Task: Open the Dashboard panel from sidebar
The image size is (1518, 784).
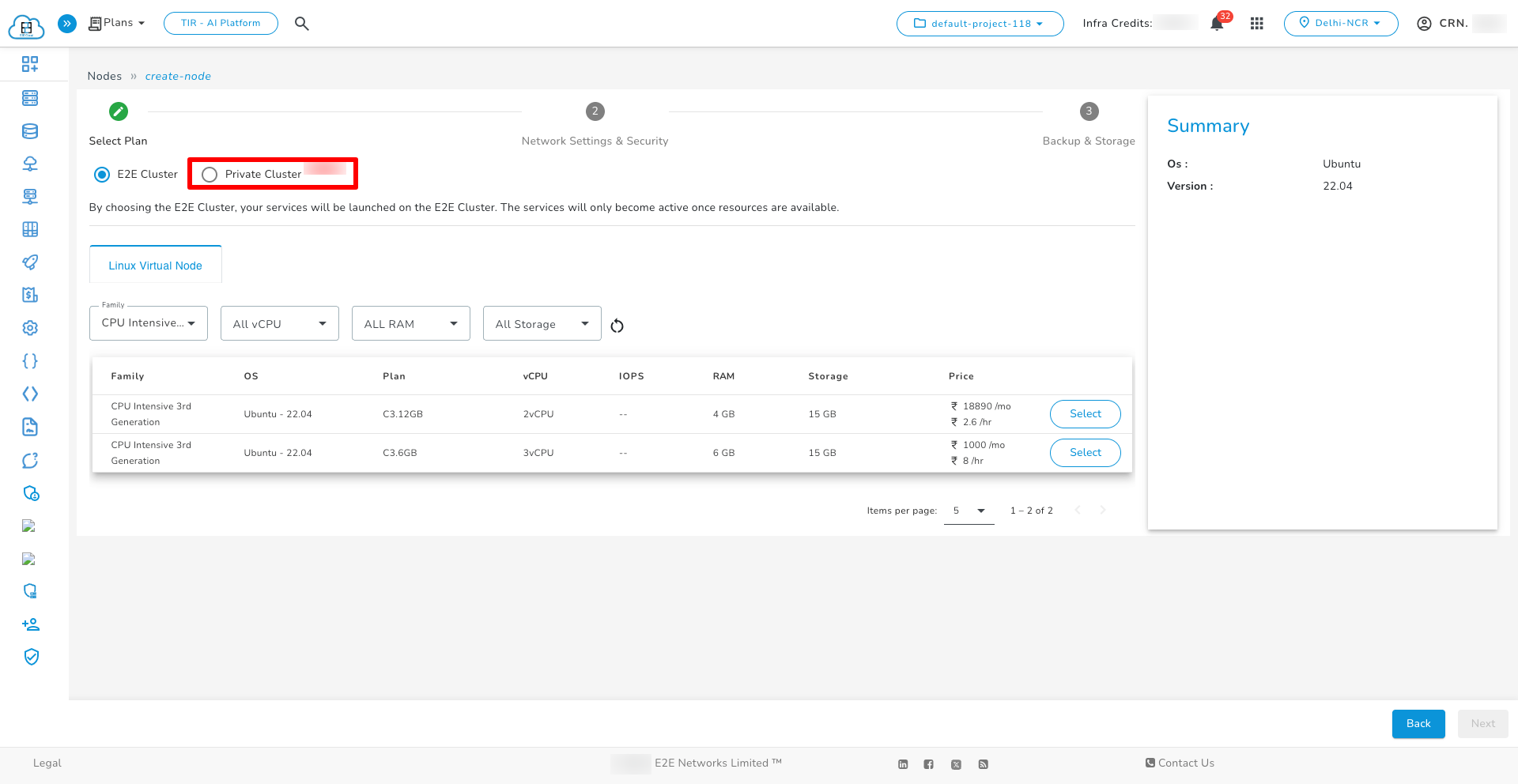Action: click(30, 64)
